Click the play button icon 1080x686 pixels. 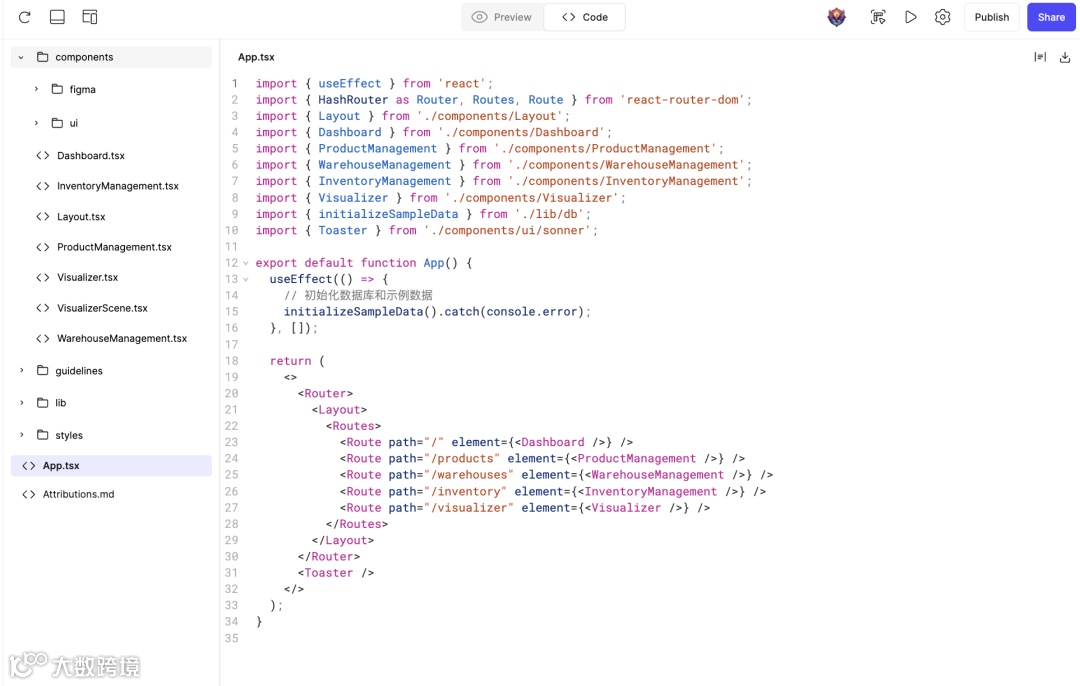coord(911,17)
